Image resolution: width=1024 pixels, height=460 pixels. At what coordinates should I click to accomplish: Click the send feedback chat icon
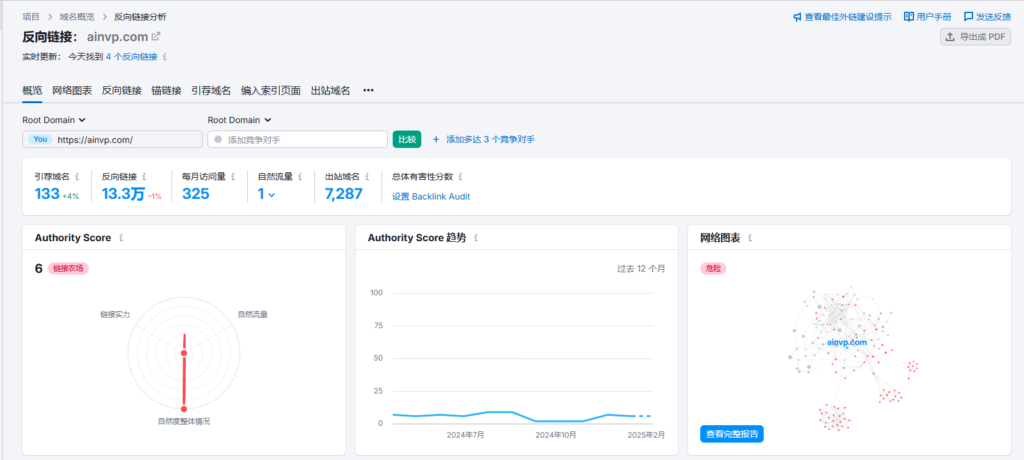[968, 17]
